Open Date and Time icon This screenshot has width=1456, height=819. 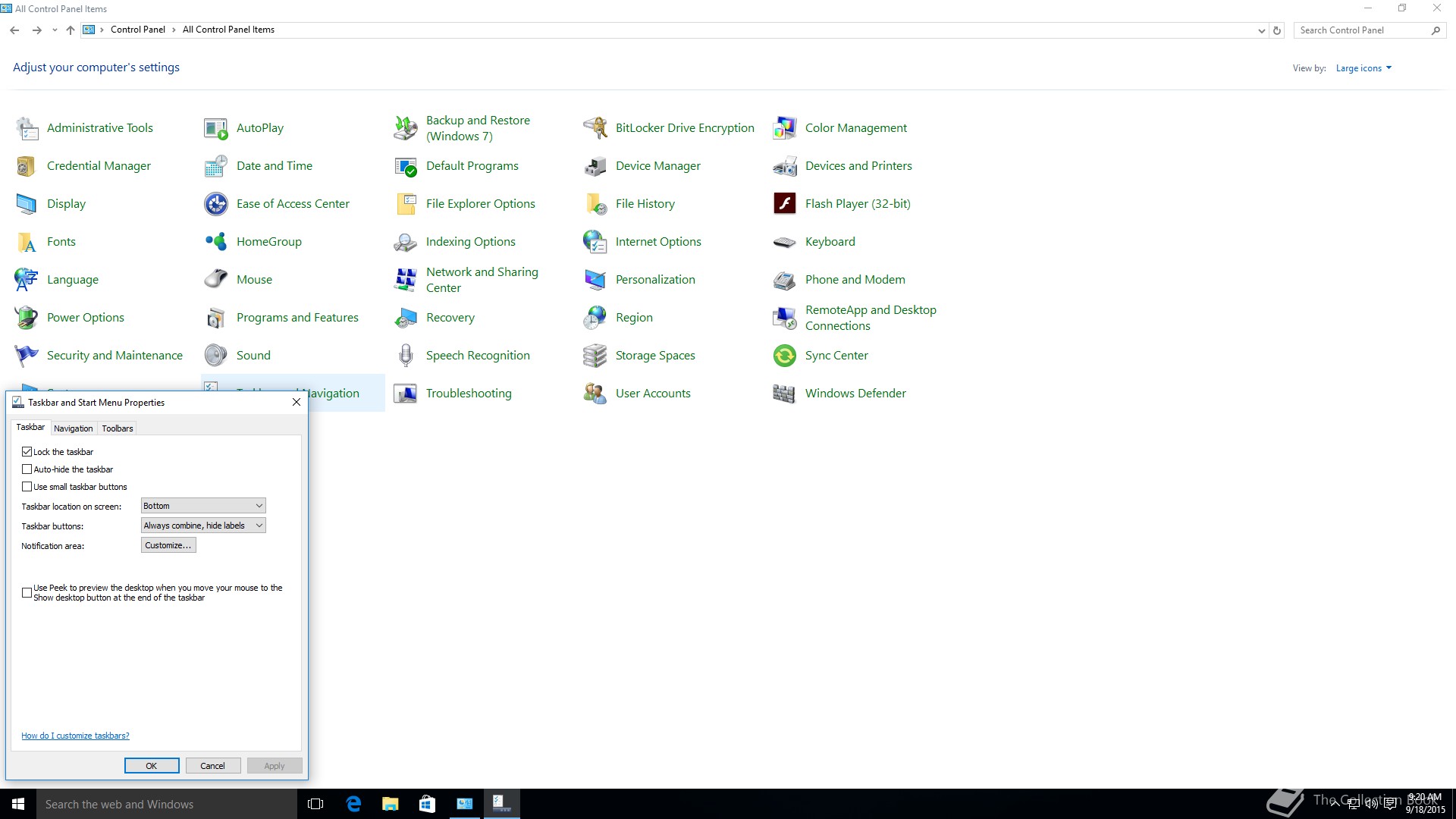pyautogui.click(x=216, y=166)
